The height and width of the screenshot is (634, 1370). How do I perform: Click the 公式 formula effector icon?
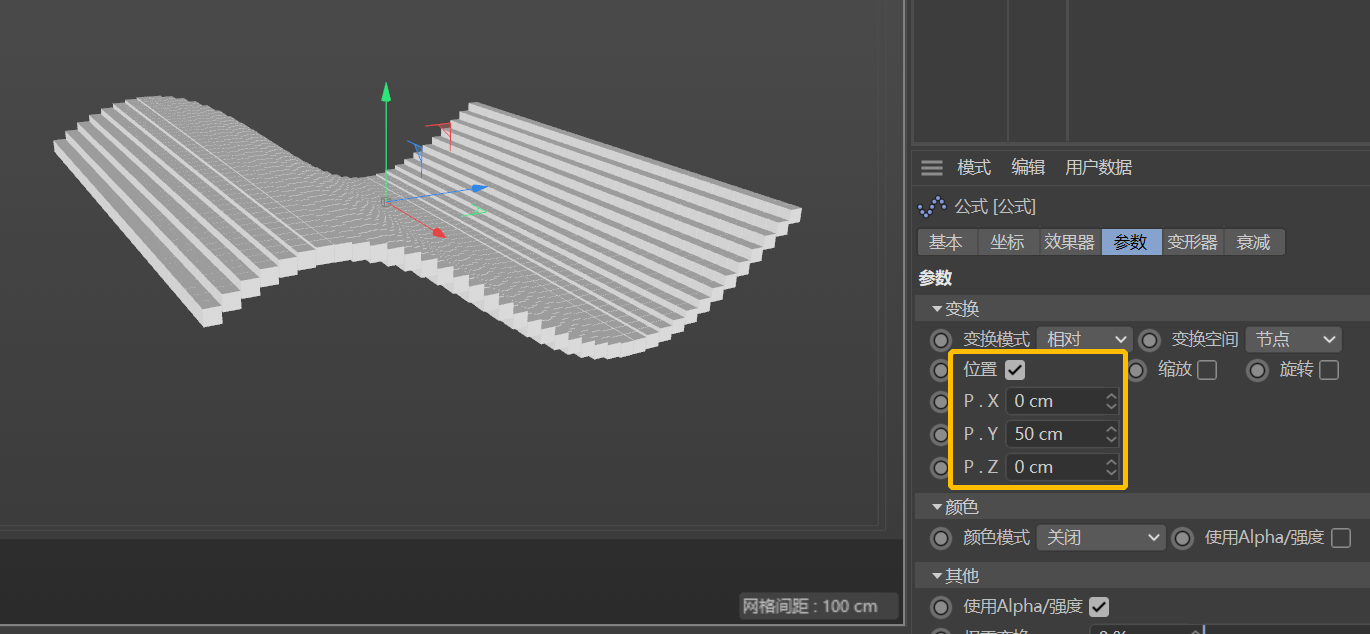point(932,206)
